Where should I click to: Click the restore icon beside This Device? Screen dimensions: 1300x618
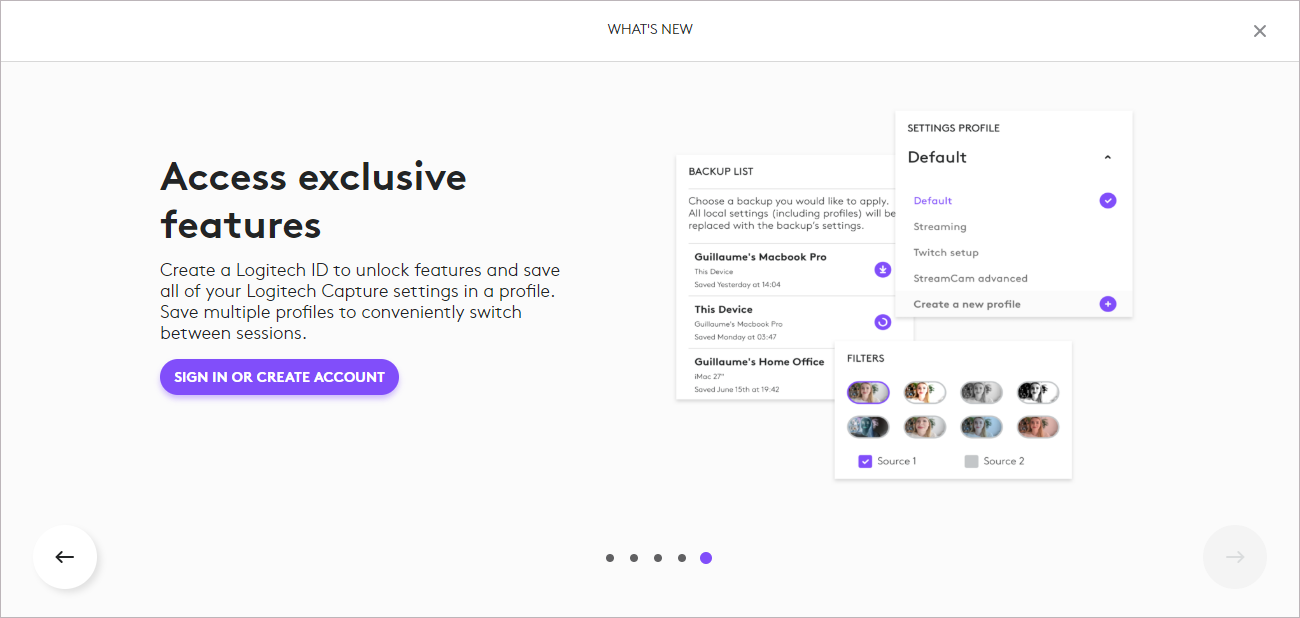point(882,322)
